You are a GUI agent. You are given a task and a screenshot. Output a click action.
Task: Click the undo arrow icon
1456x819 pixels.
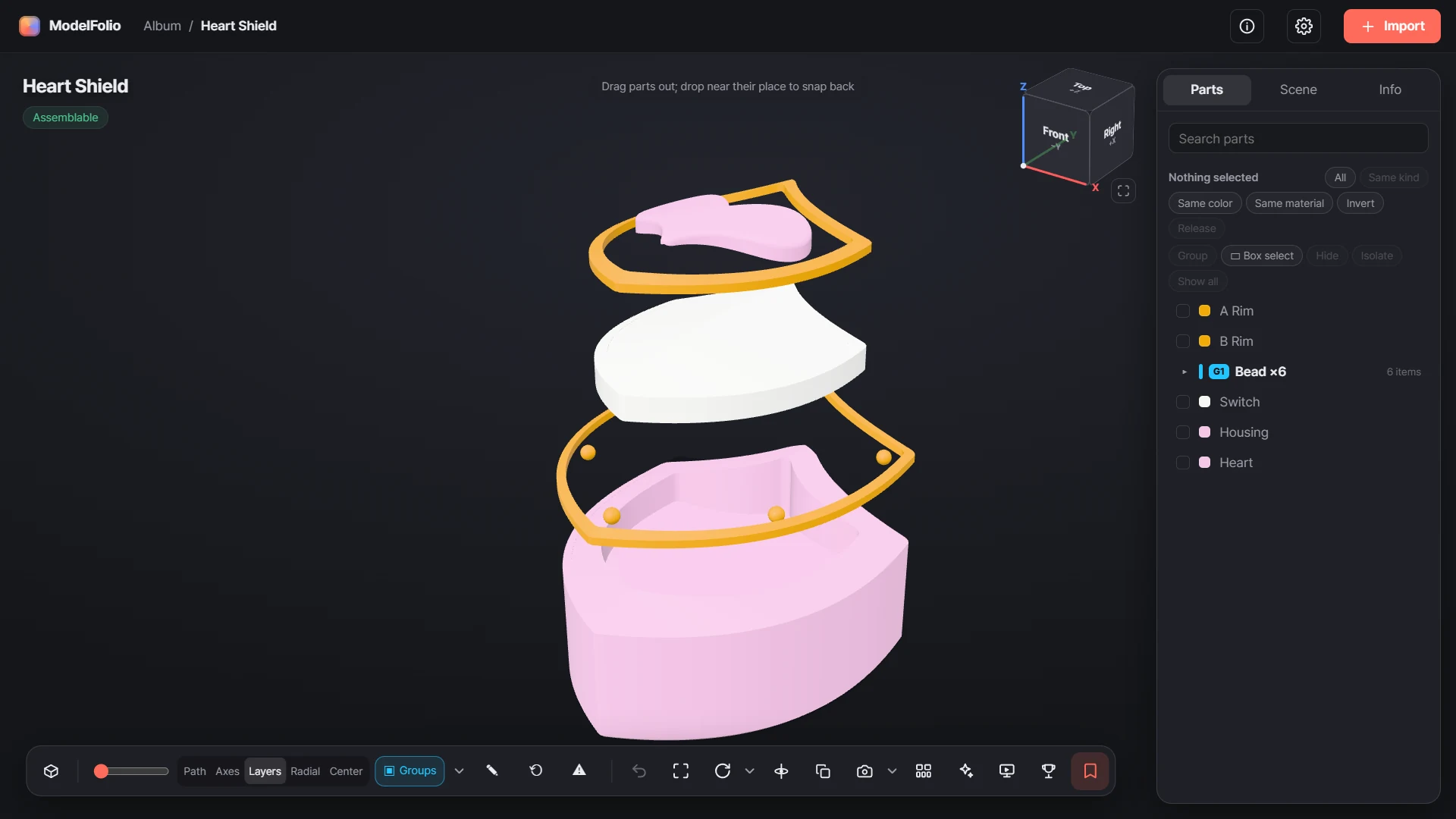[639, 771]
